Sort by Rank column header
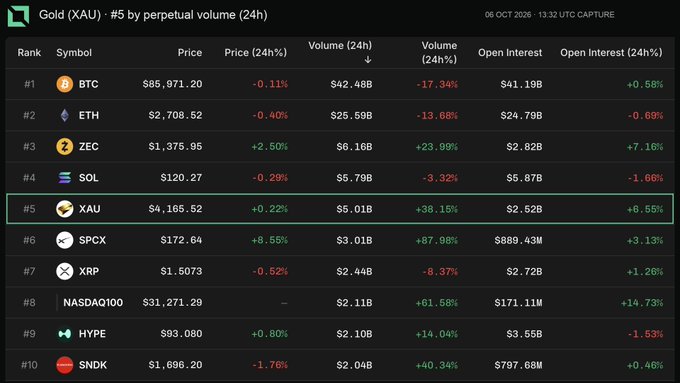 click(x=29, y=52)
